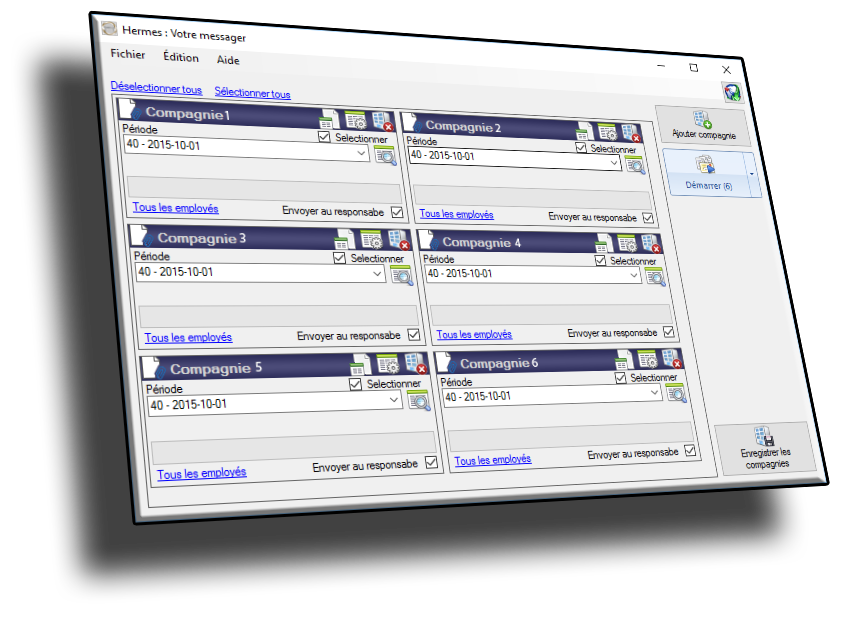Screen dimensions: 850x628
Task: Follow Tous les employés link in Compagnie 6
Action: point(493,460)
